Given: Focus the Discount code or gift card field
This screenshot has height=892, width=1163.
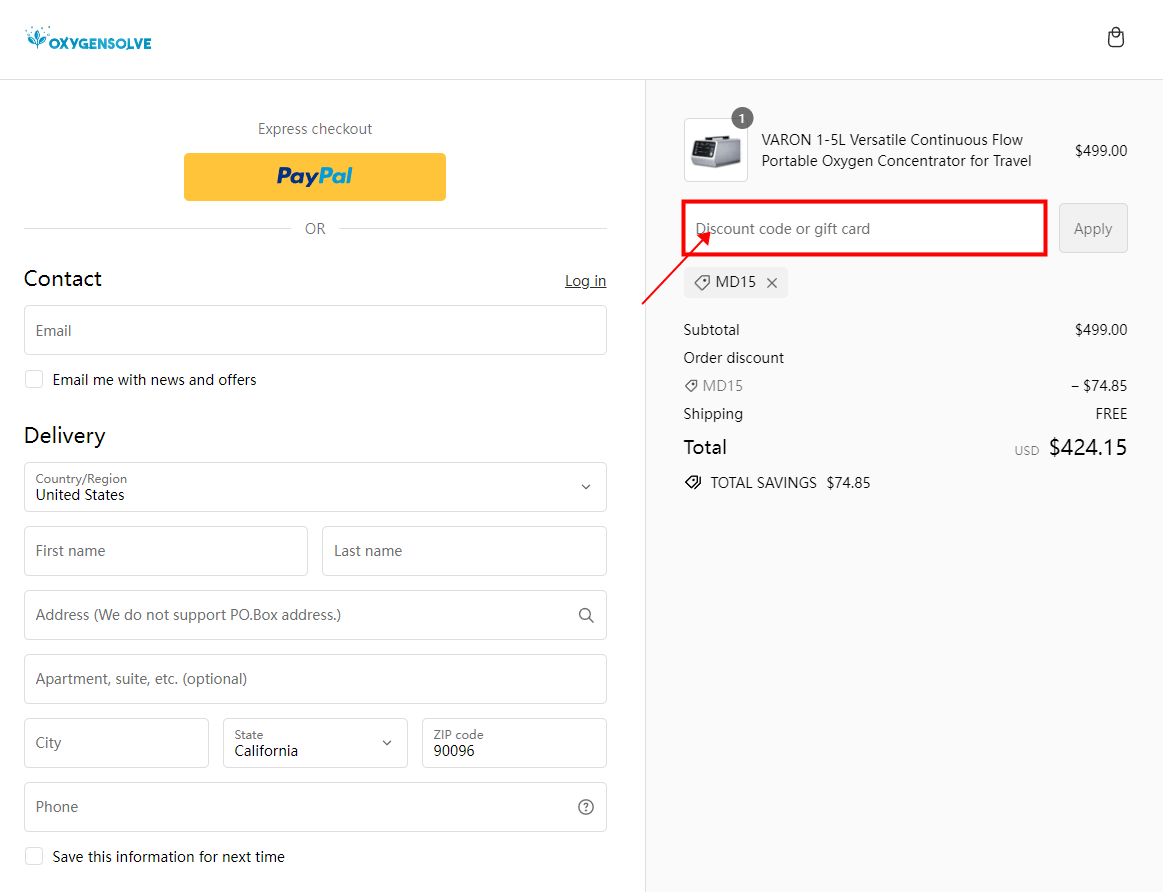Looking at the screenshot, I should point(865,229).
